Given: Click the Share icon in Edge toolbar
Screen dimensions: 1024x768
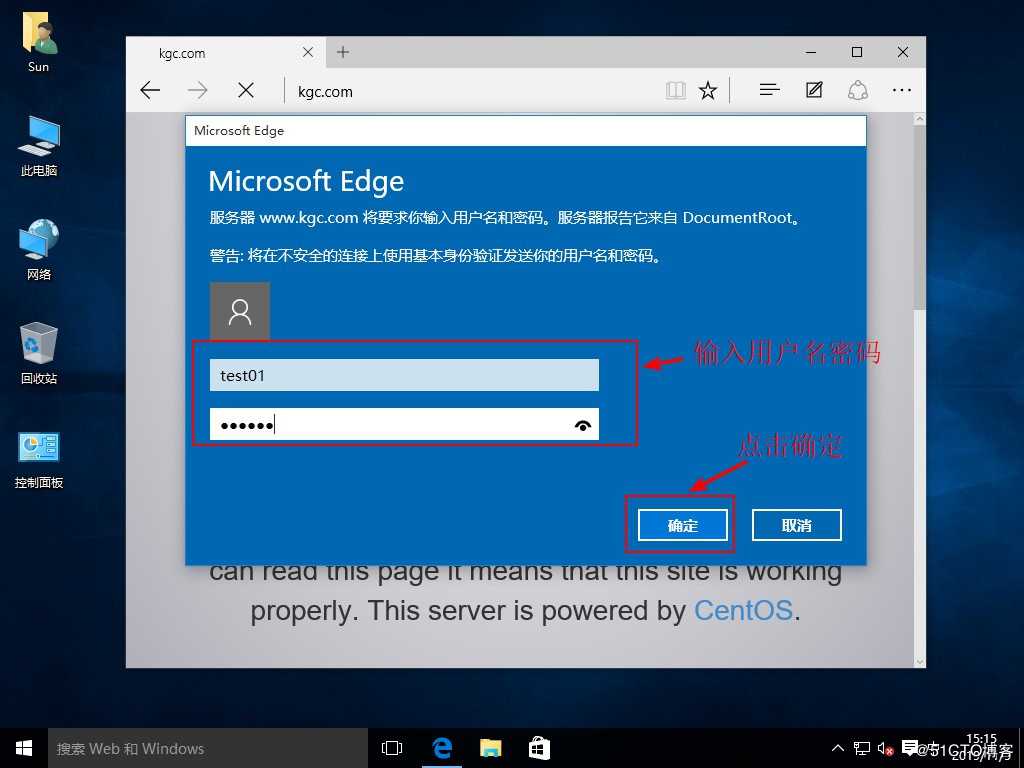Looking at the screenshot, I should 857,90.
